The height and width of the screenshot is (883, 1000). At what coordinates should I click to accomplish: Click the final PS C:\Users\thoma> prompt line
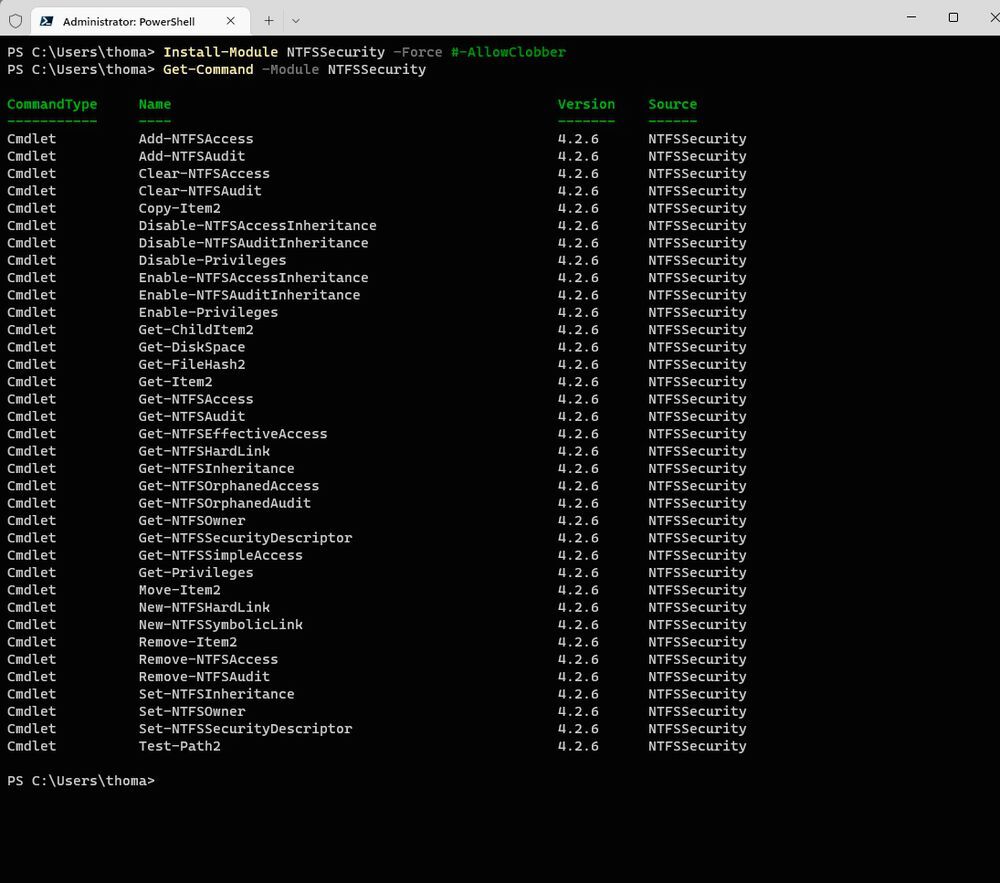pos(80,781)
